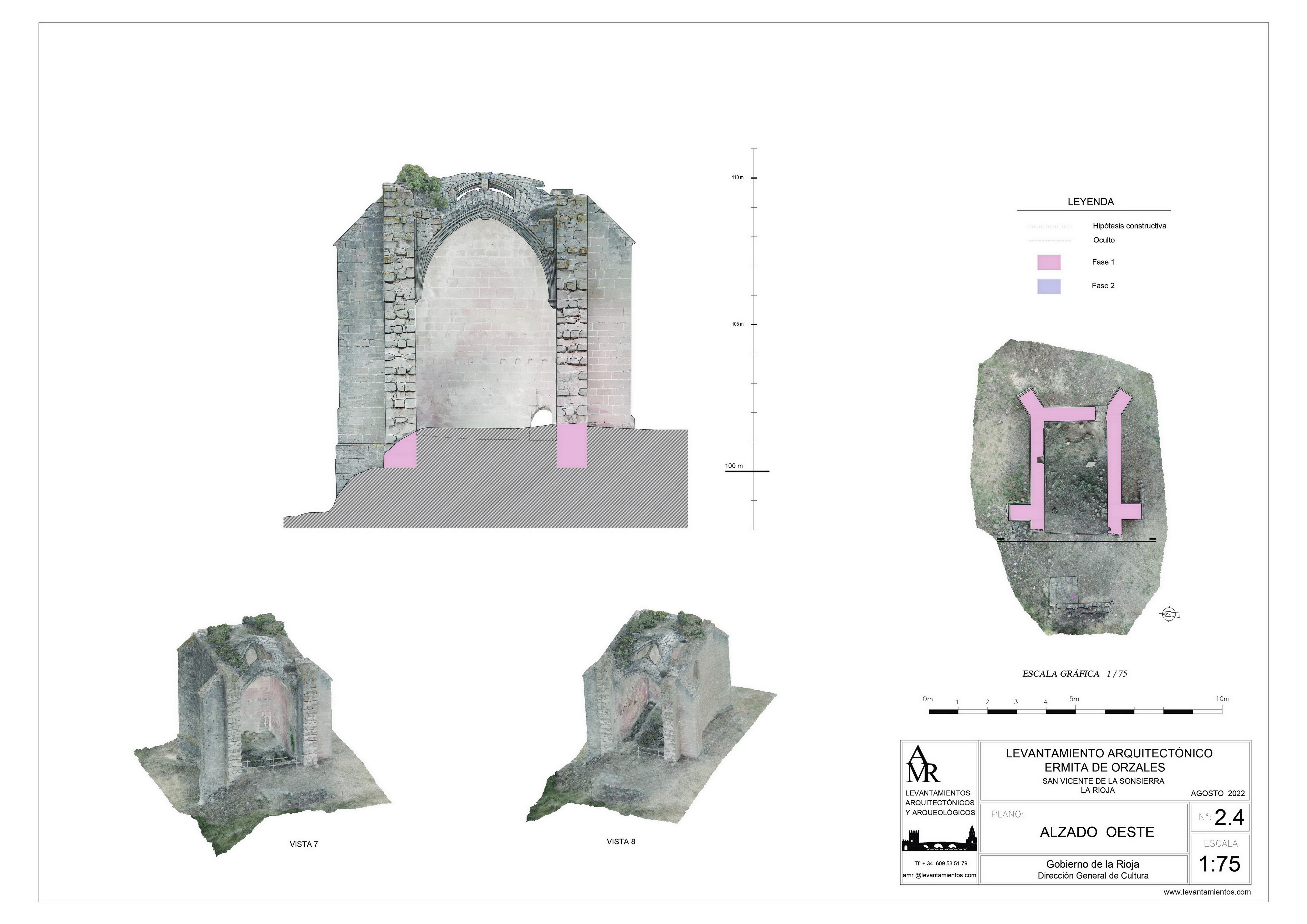The width and height of the screenshot is (1307, 924).
Task: Click the 110 m elevation tick label
Action: coord(738,178)
